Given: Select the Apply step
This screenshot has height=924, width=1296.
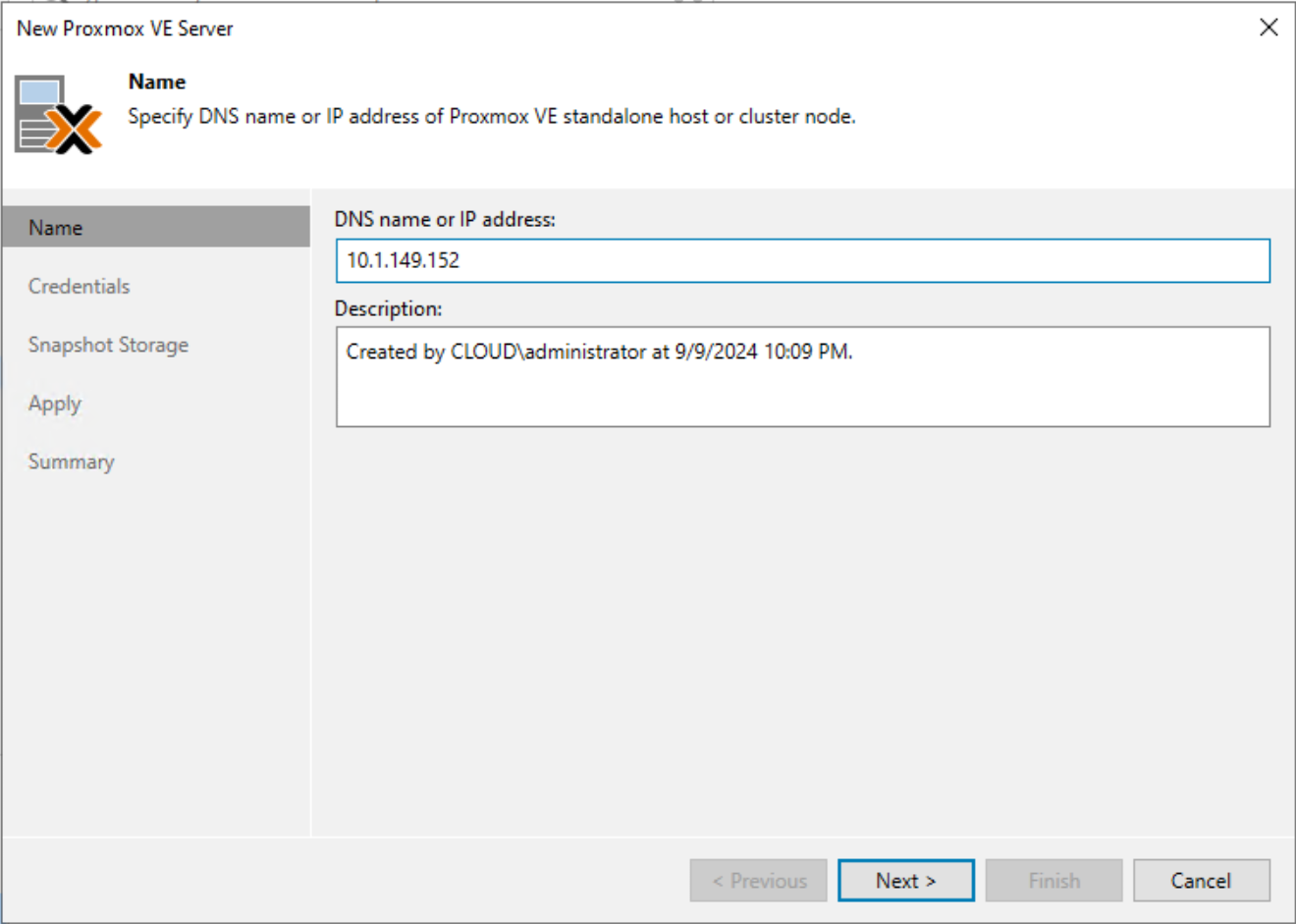Looking at the screenshot, I should tap(55, 404).
